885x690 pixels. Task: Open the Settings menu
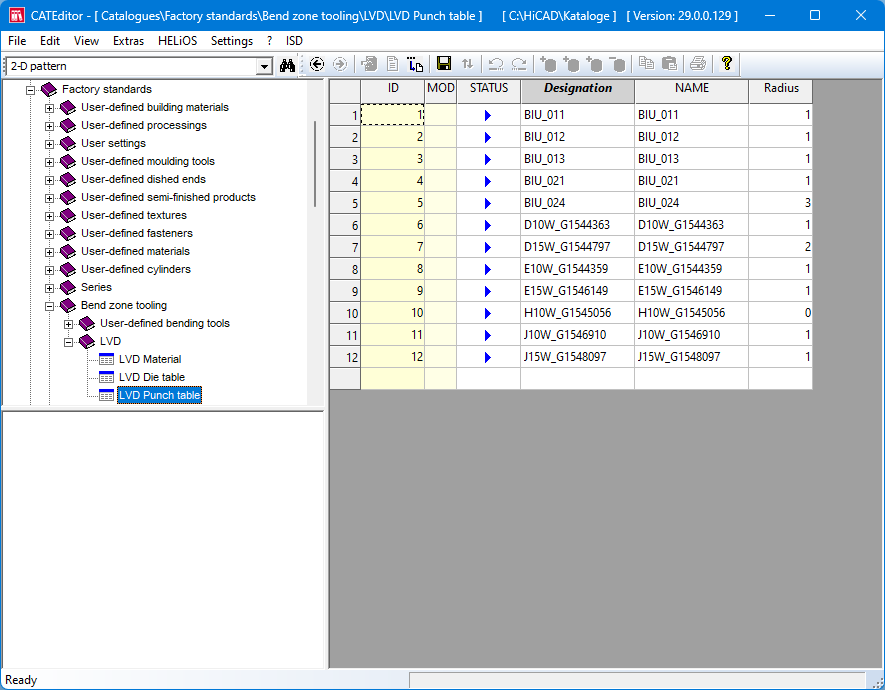(231, 41)
